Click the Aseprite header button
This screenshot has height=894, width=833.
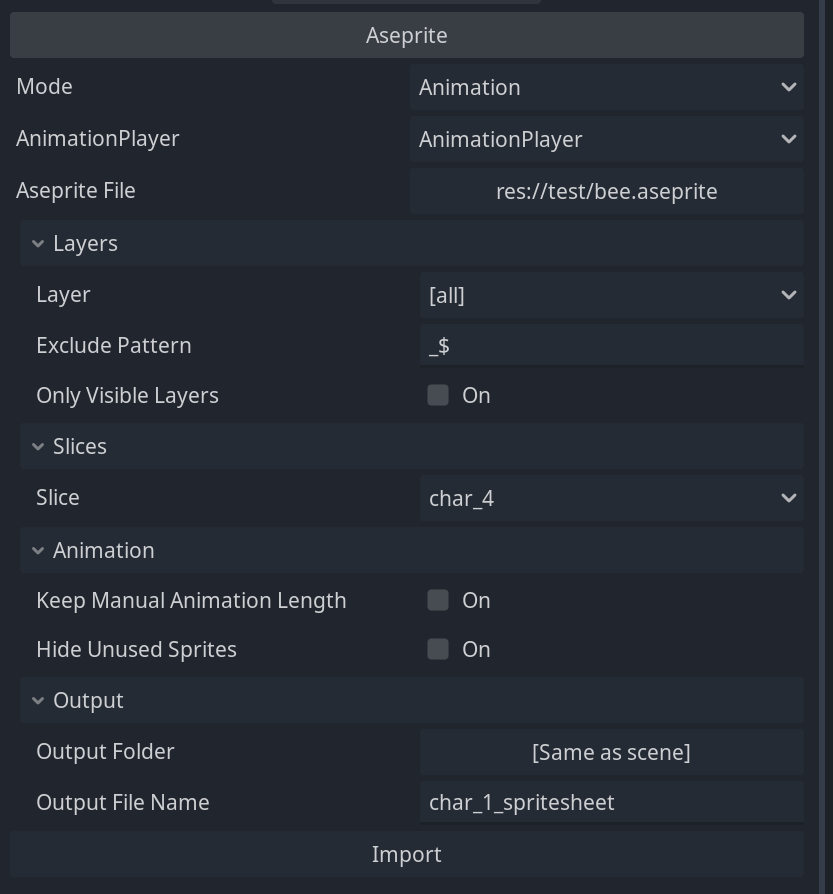click(x=407, y=35)
